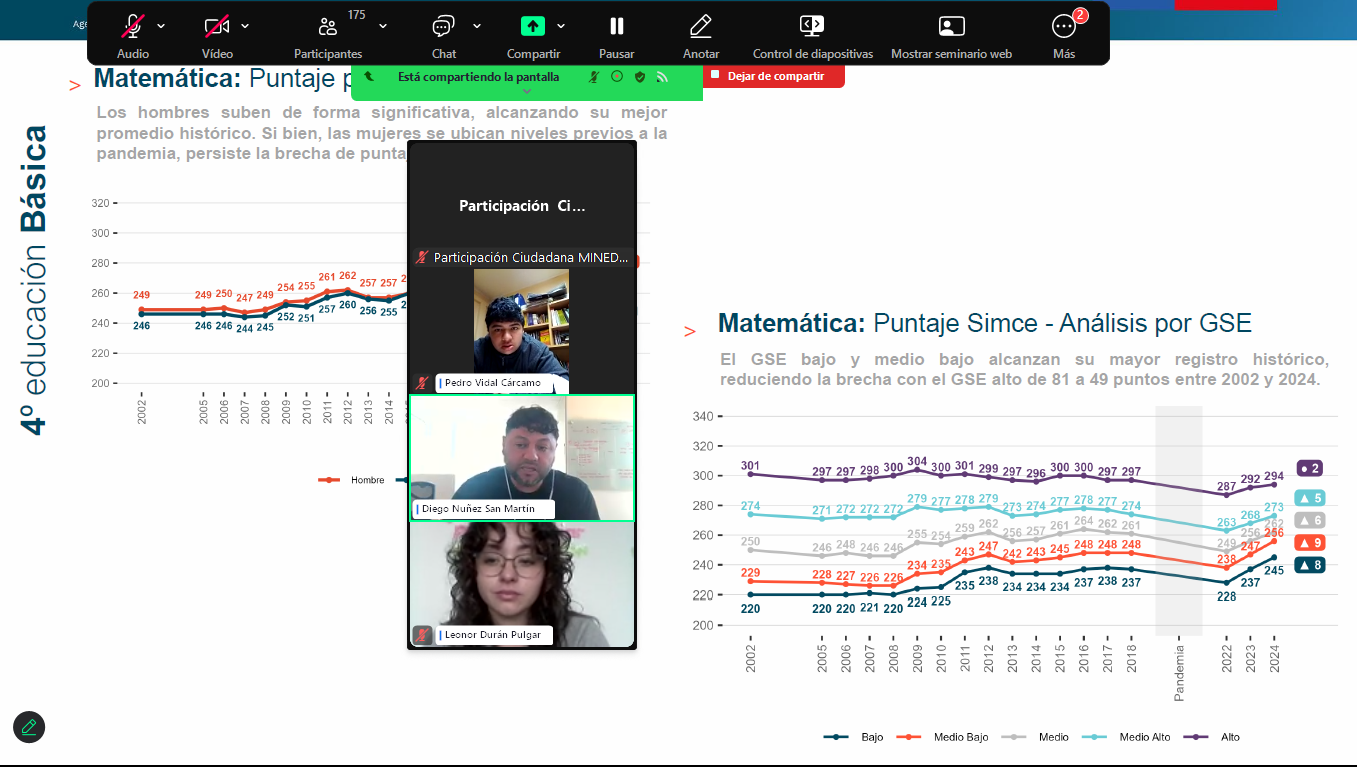This screenshot has height=767, width=1357.
Task: Click the green pencil annotation button at bottom-left
Action: click(29, 727)
